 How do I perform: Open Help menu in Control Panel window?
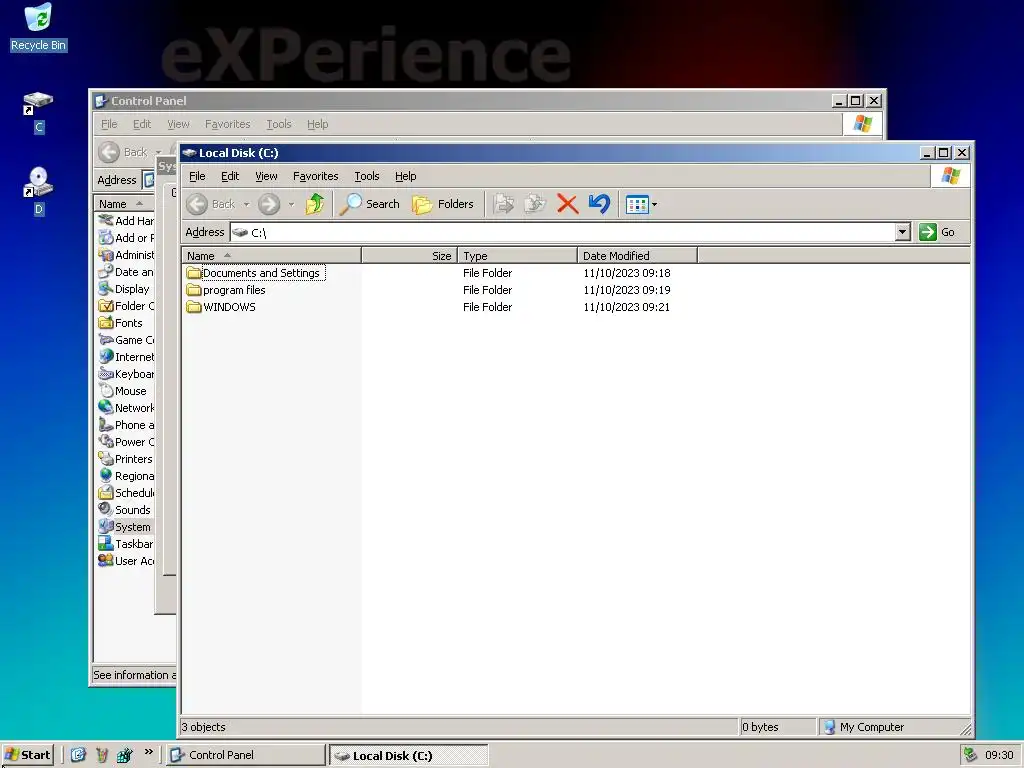pos(317,124)
